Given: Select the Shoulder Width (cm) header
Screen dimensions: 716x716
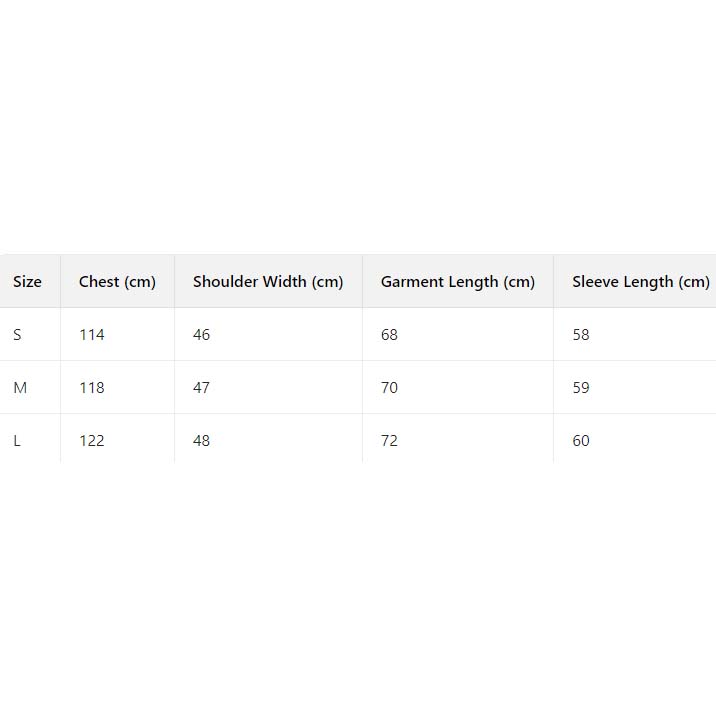Looking at the screenshot, I should pos(268,282).
